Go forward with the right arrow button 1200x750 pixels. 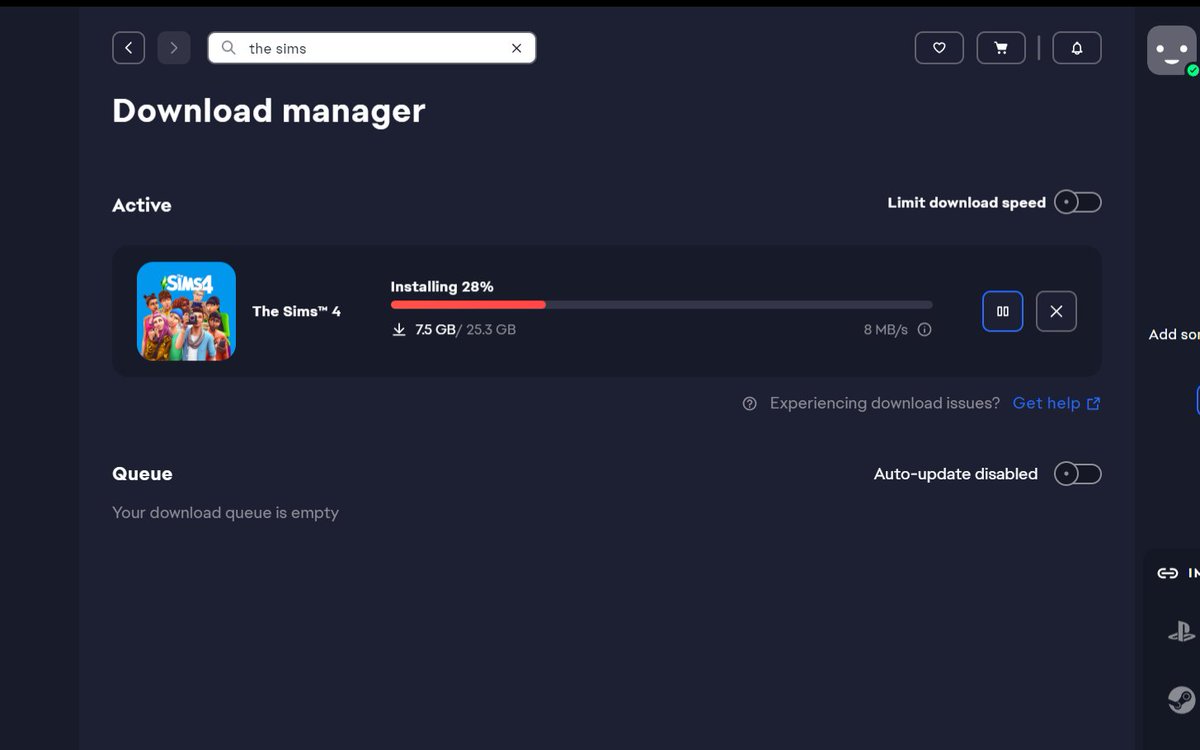click(174, 48)
